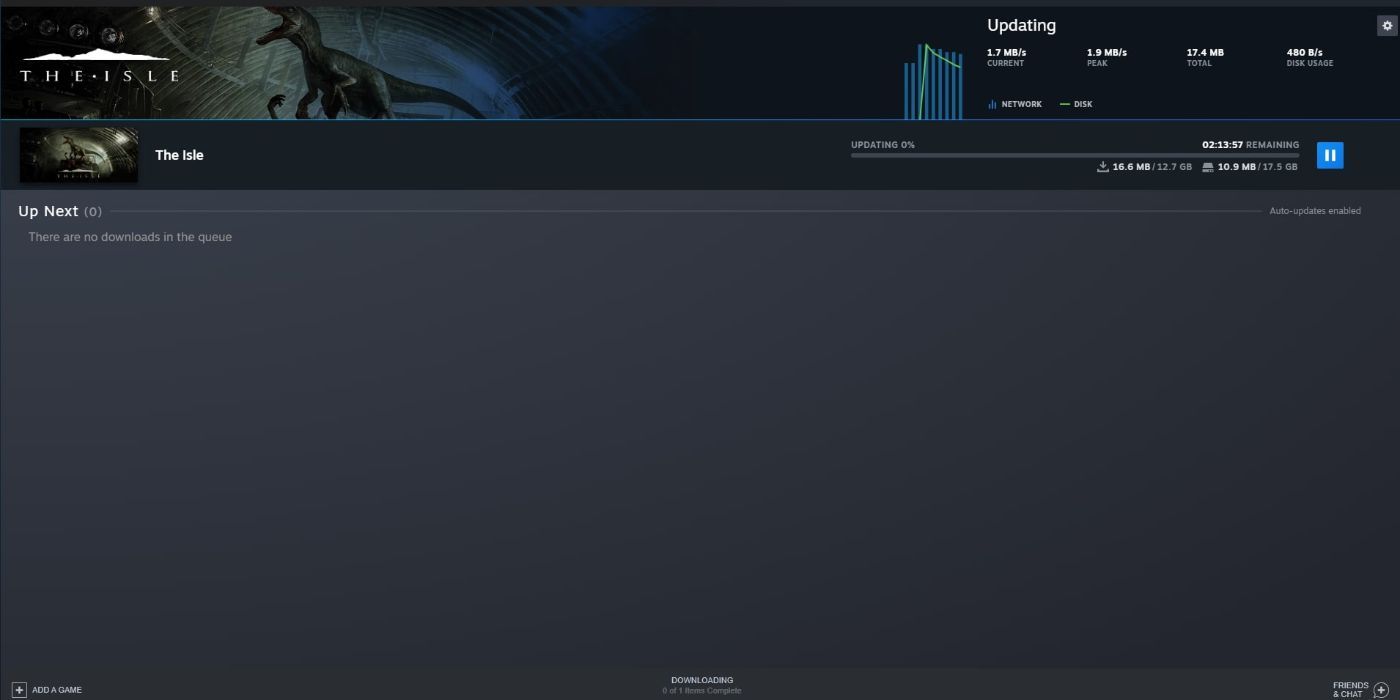Click the disk drive icon beside 10.9 MB
This screenshot has height=700, width=1400.
(x=1208, y=167)
